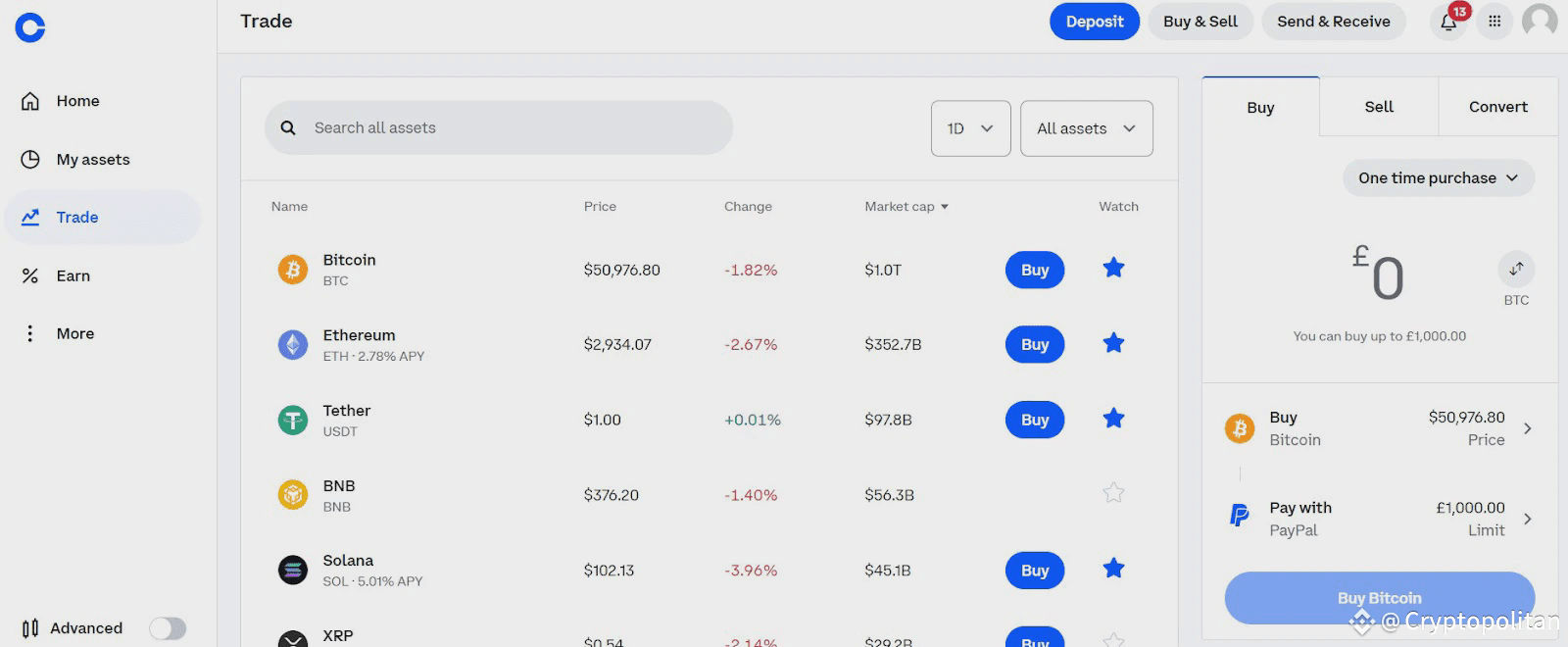The image size is (1568, 647).
Task: Click the Ethereum coin icon
Action: [293, 344]
